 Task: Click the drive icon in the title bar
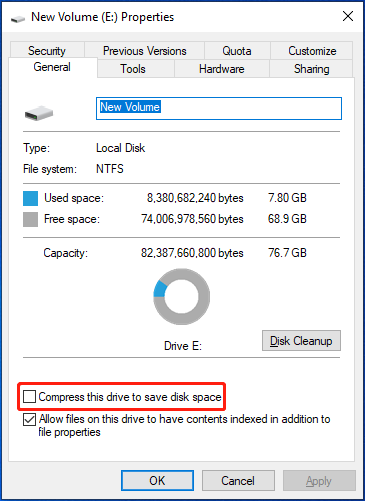coord(18,19)
